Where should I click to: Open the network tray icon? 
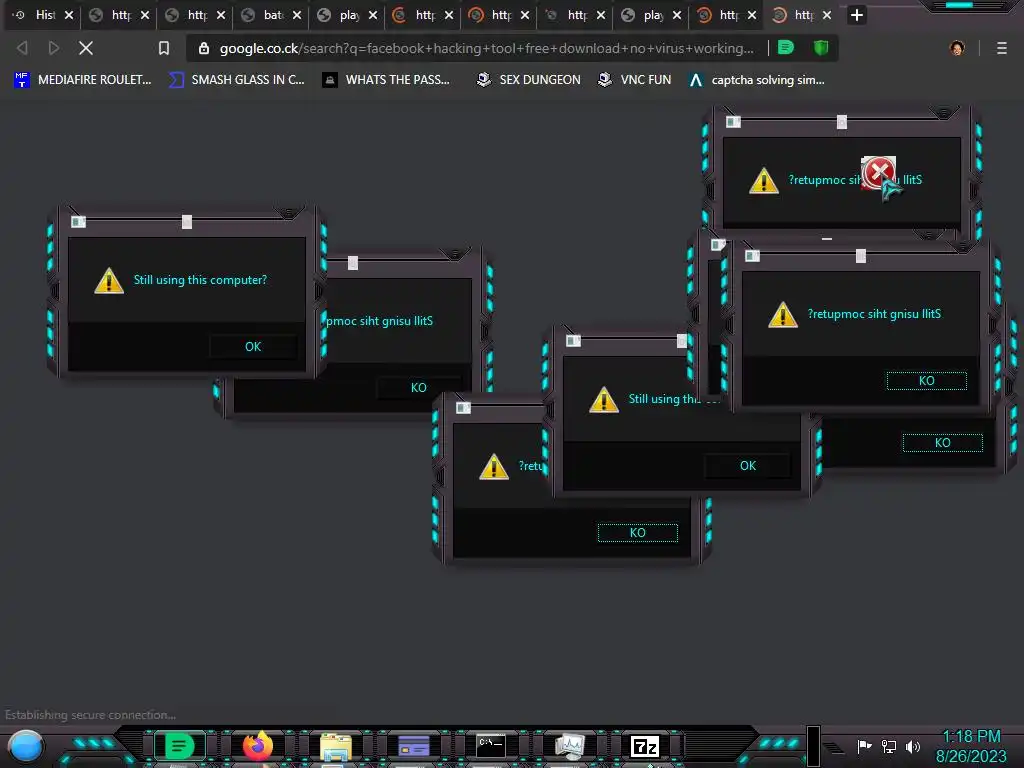[x=889, y=746]
